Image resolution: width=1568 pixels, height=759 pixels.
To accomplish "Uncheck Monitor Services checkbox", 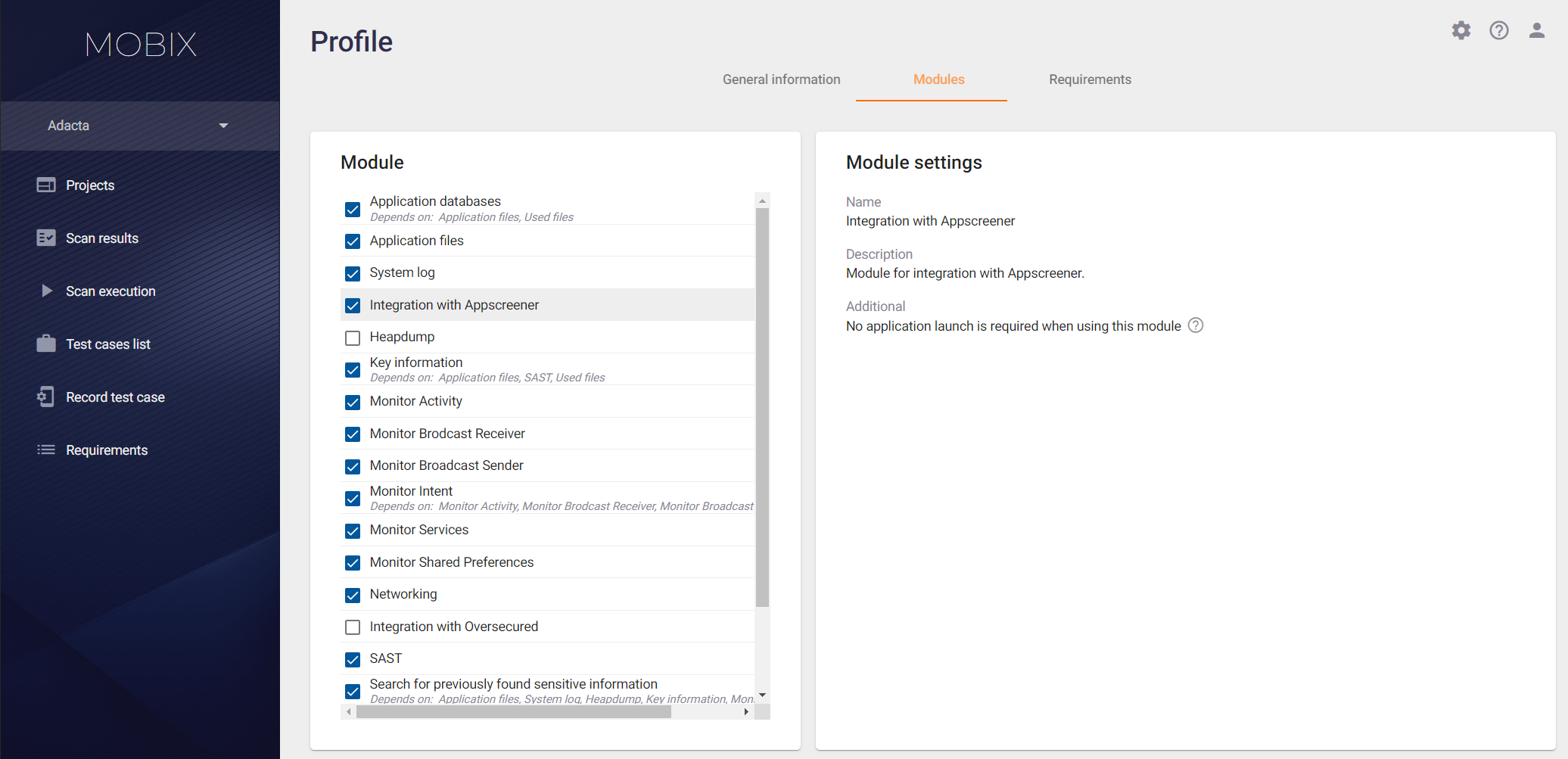I will 353,530.
